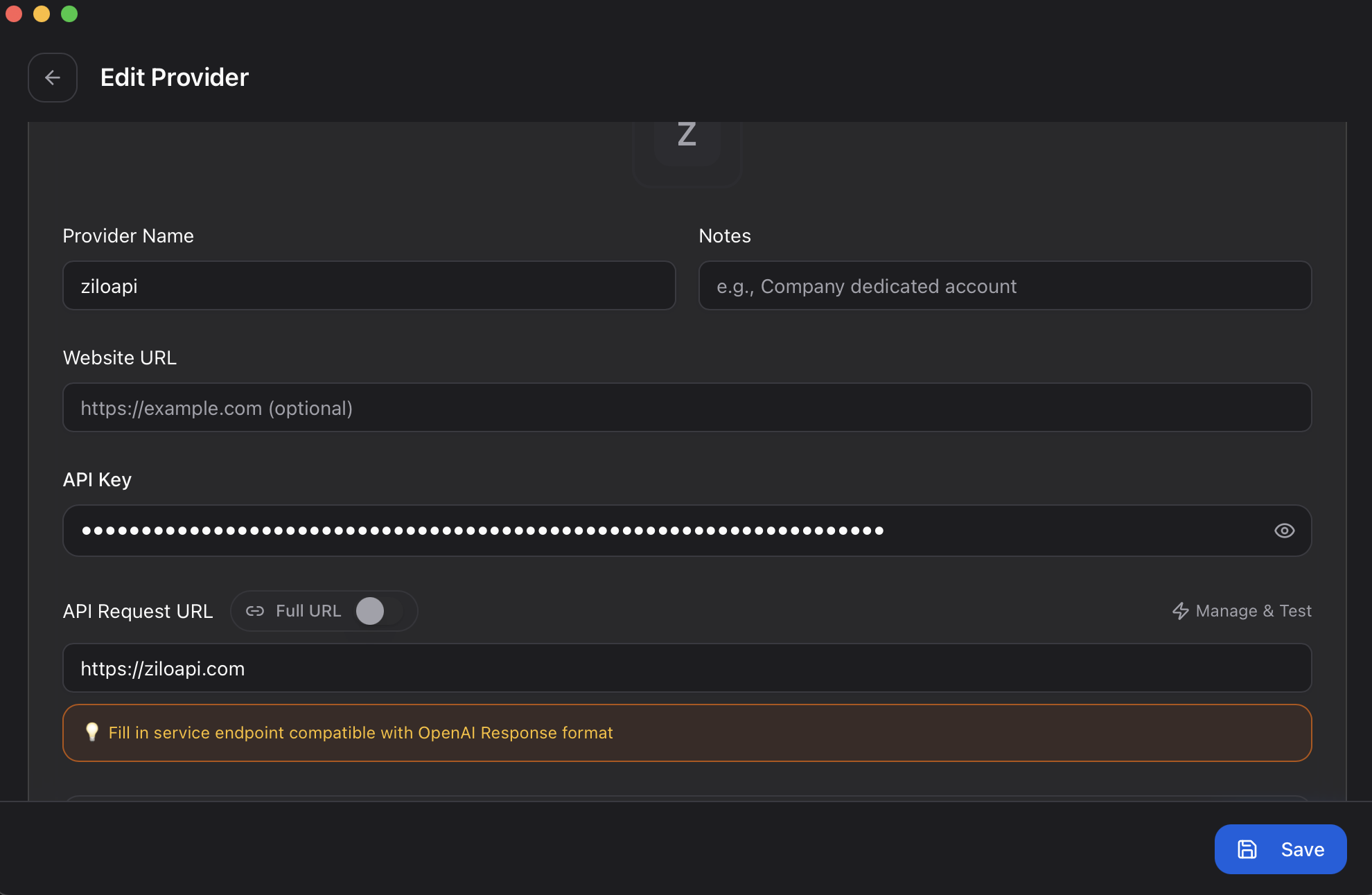Screen dimensions: 1372x895
Task: Edit the https://ziloapi.com request URL field
Action: [687, 668]
